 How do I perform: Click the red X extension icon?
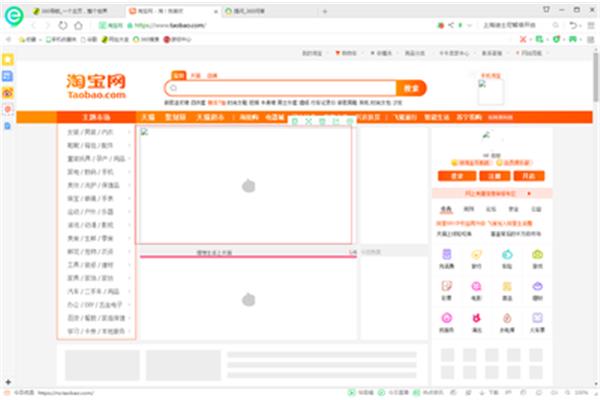pyautogui.click(x=523, y=39)
